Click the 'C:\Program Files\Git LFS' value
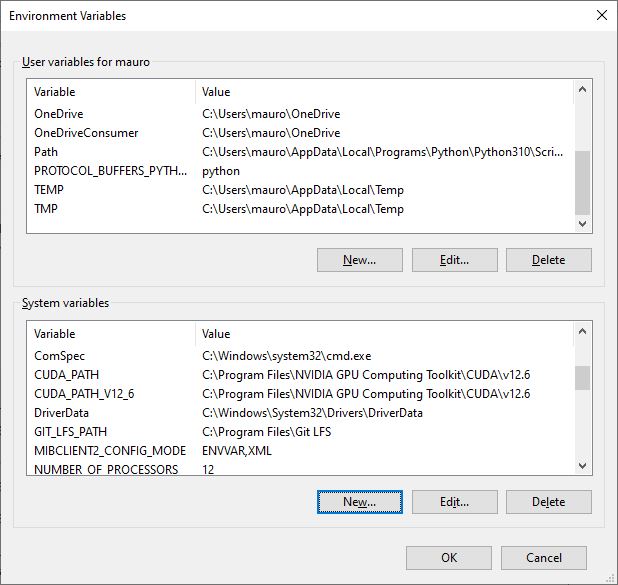Image resolution: width=618 pixels, height=585 pixels. click(266, 432)
